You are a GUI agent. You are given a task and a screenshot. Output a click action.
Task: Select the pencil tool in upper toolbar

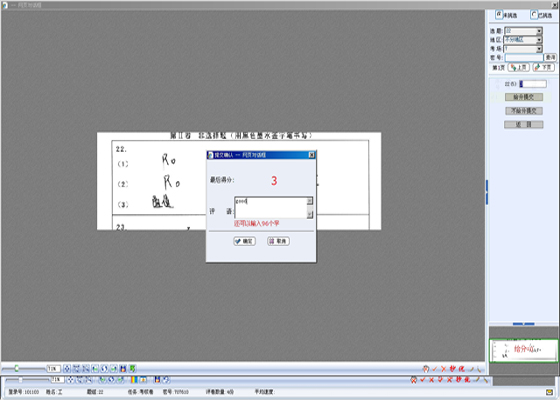pyautogui.click(x=471, y=369)
